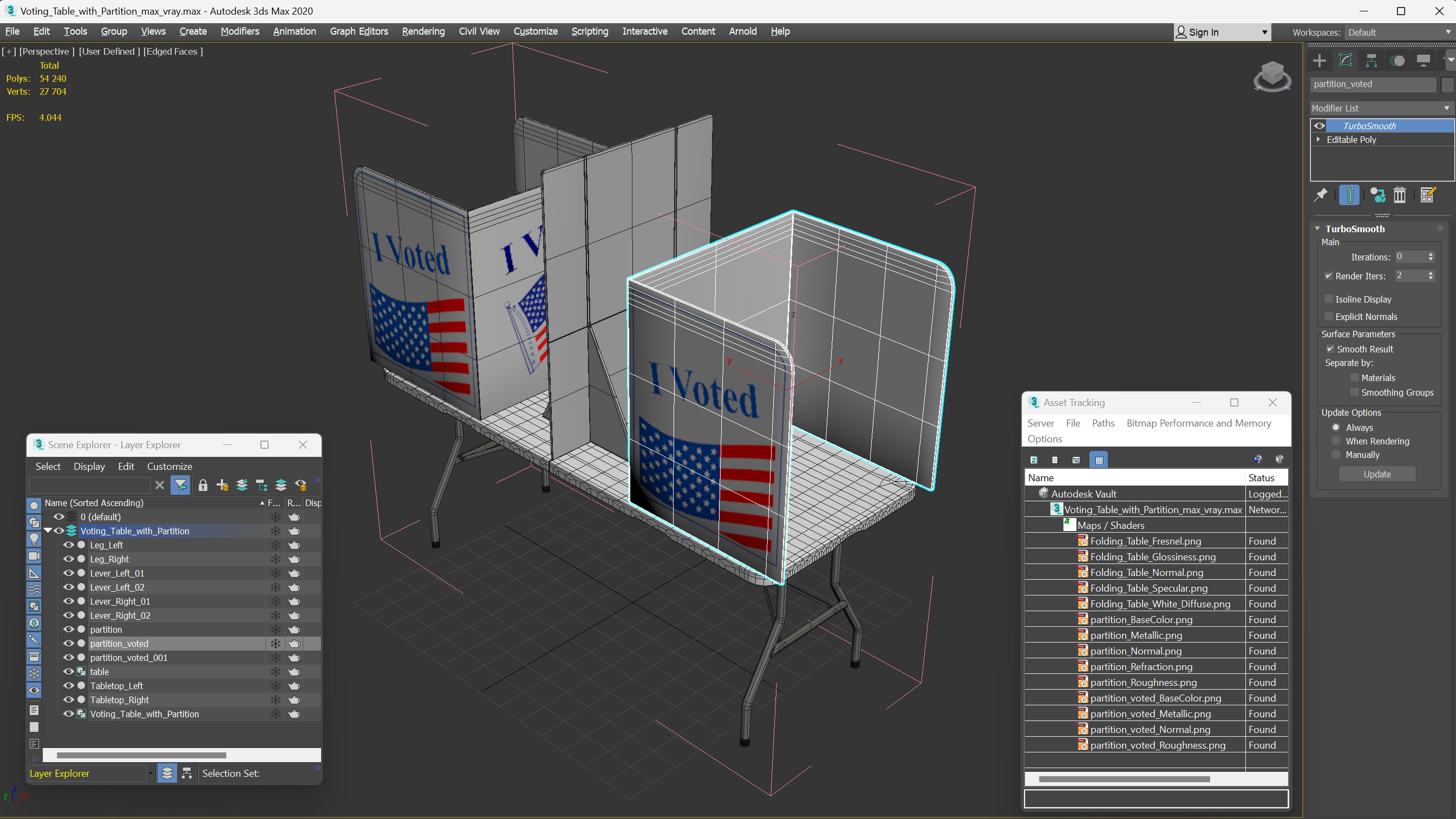Viewport: 1456px width, 819px height.
Task: Select partition_voted_BaseColor.png asset row
Action: 1156,698
